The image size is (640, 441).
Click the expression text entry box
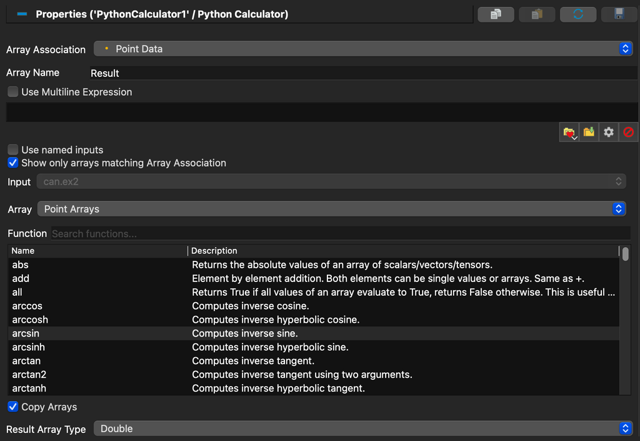click(x=322, y=112)
